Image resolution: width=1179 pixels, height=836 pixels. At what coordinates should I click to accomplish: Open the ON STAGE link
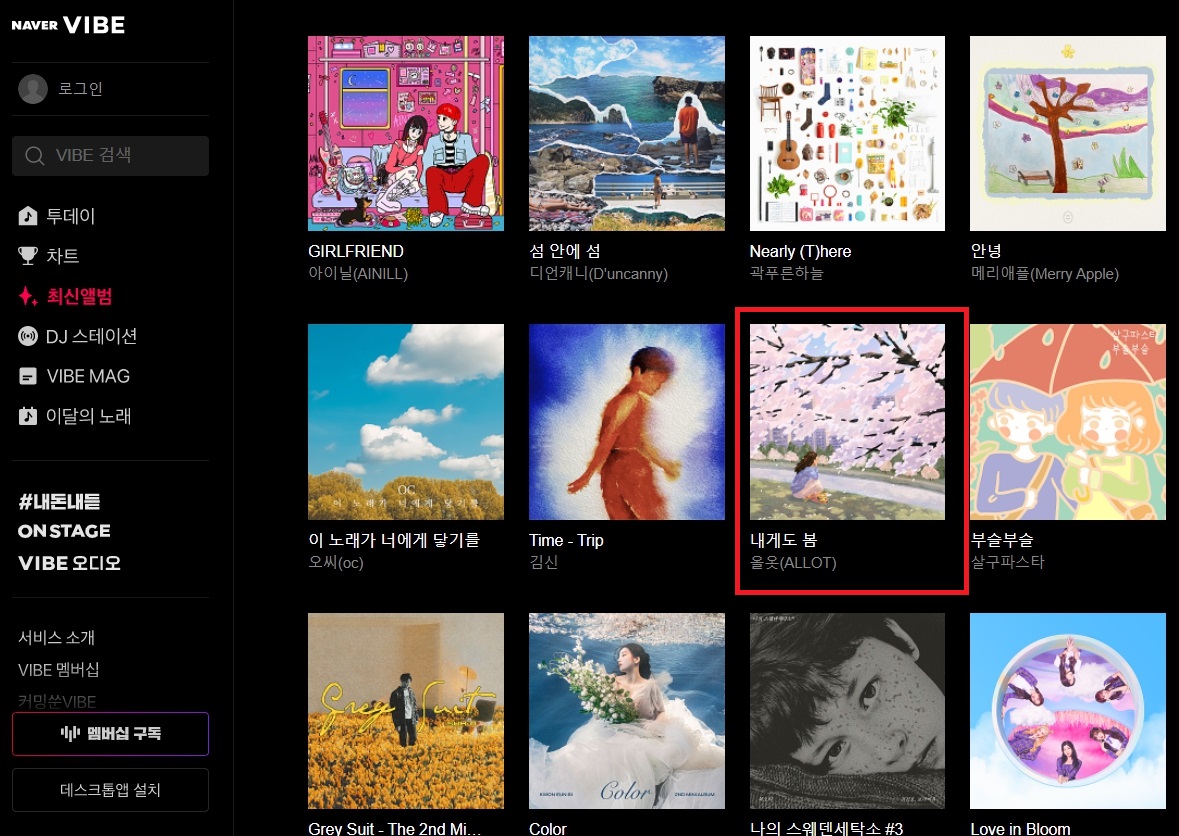tap(65, 532)
